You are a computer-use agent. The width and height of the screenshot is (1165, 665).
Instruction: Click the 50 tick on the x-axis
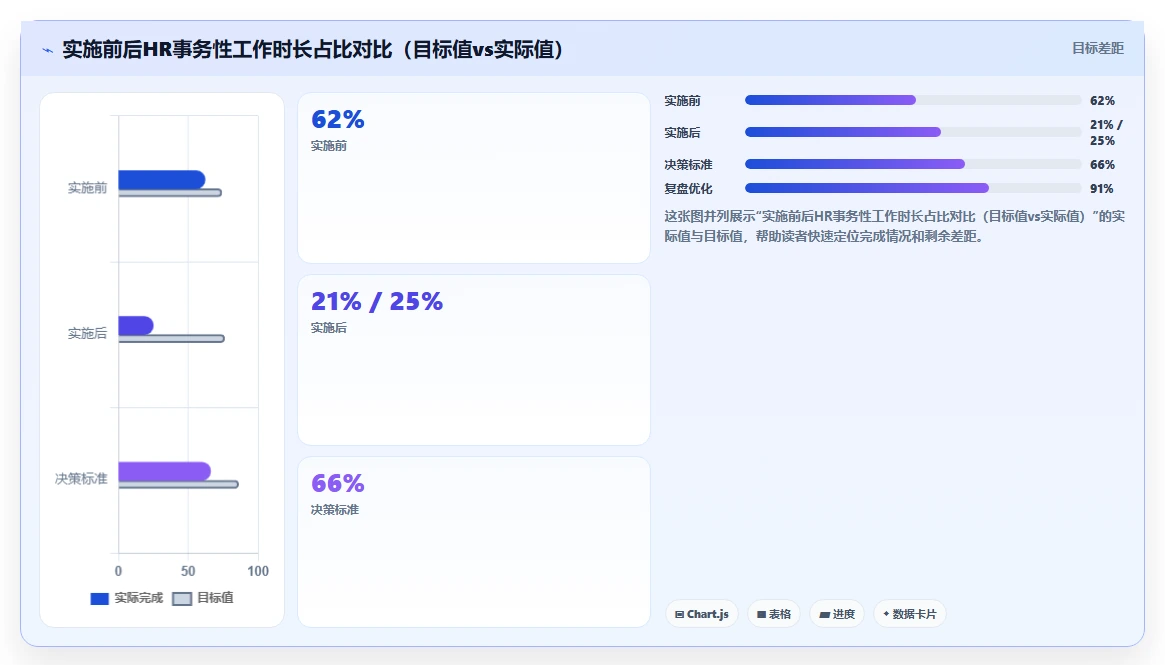point(188,571)
